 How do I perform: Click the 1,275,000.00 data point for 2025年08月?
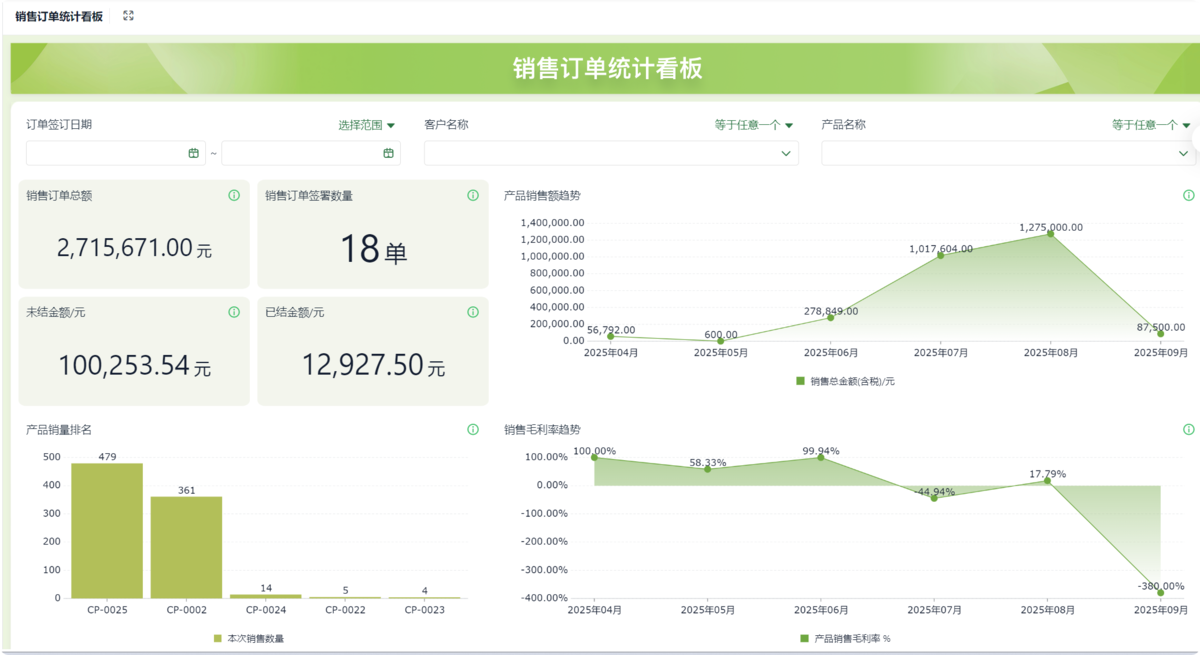pos(1050,233)
